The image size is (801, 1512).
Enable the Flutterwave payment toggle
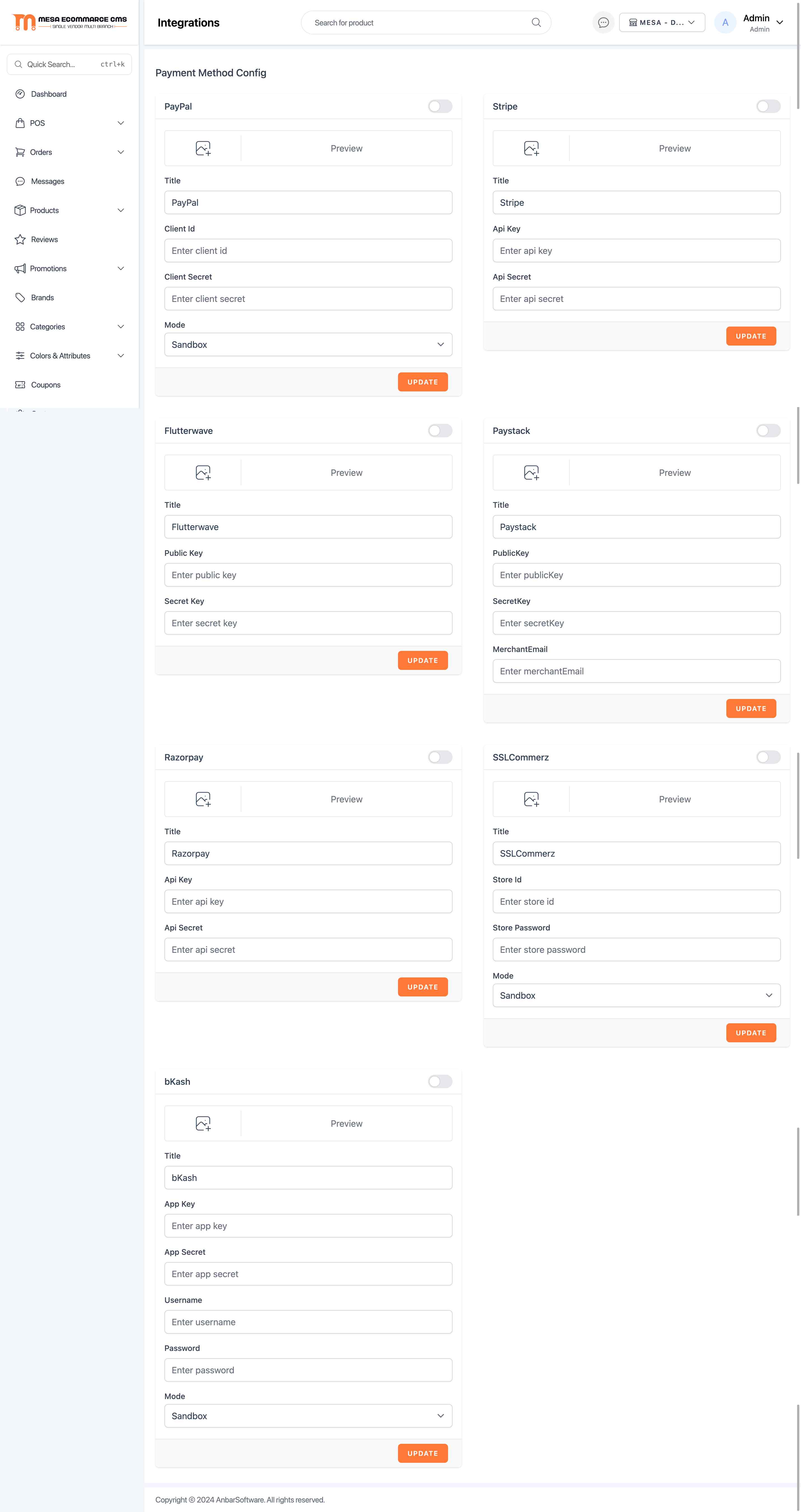[440, 431]
